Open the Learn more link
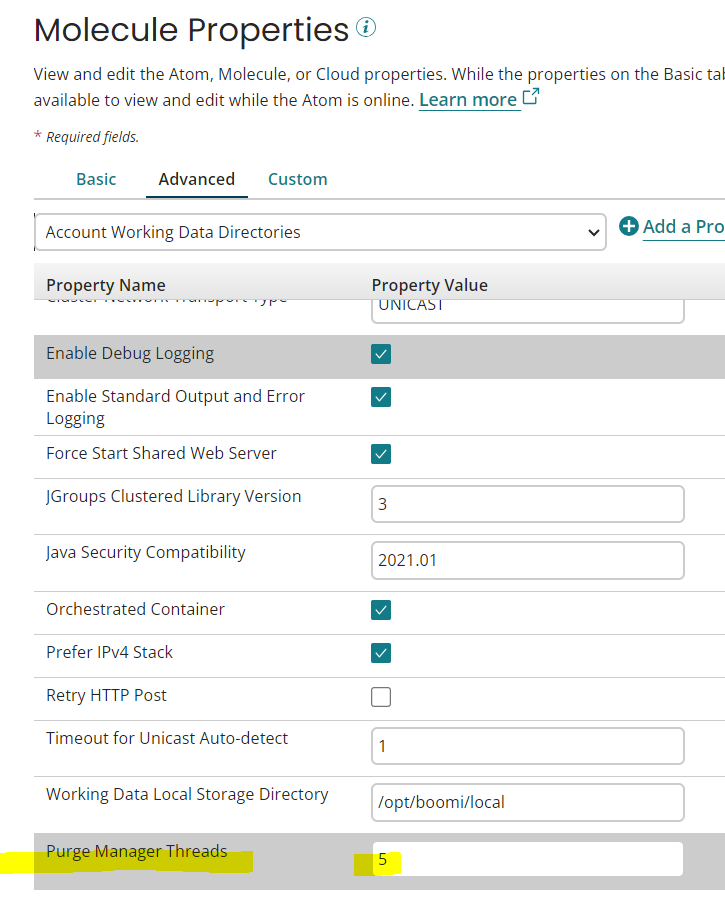The height and width of the screenshot is (910, 725). (x=467, y=100)
